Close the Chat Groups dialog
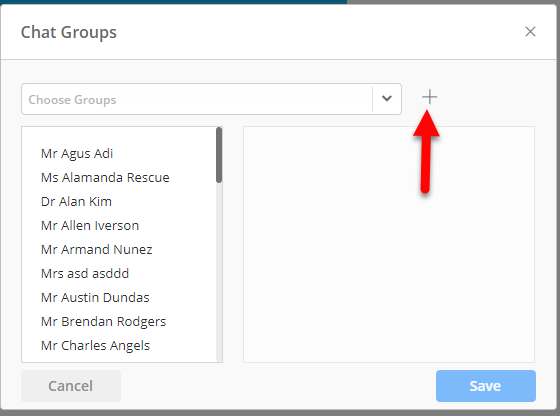The height and width of the screenshot is (416, 560). pos(530,31)
